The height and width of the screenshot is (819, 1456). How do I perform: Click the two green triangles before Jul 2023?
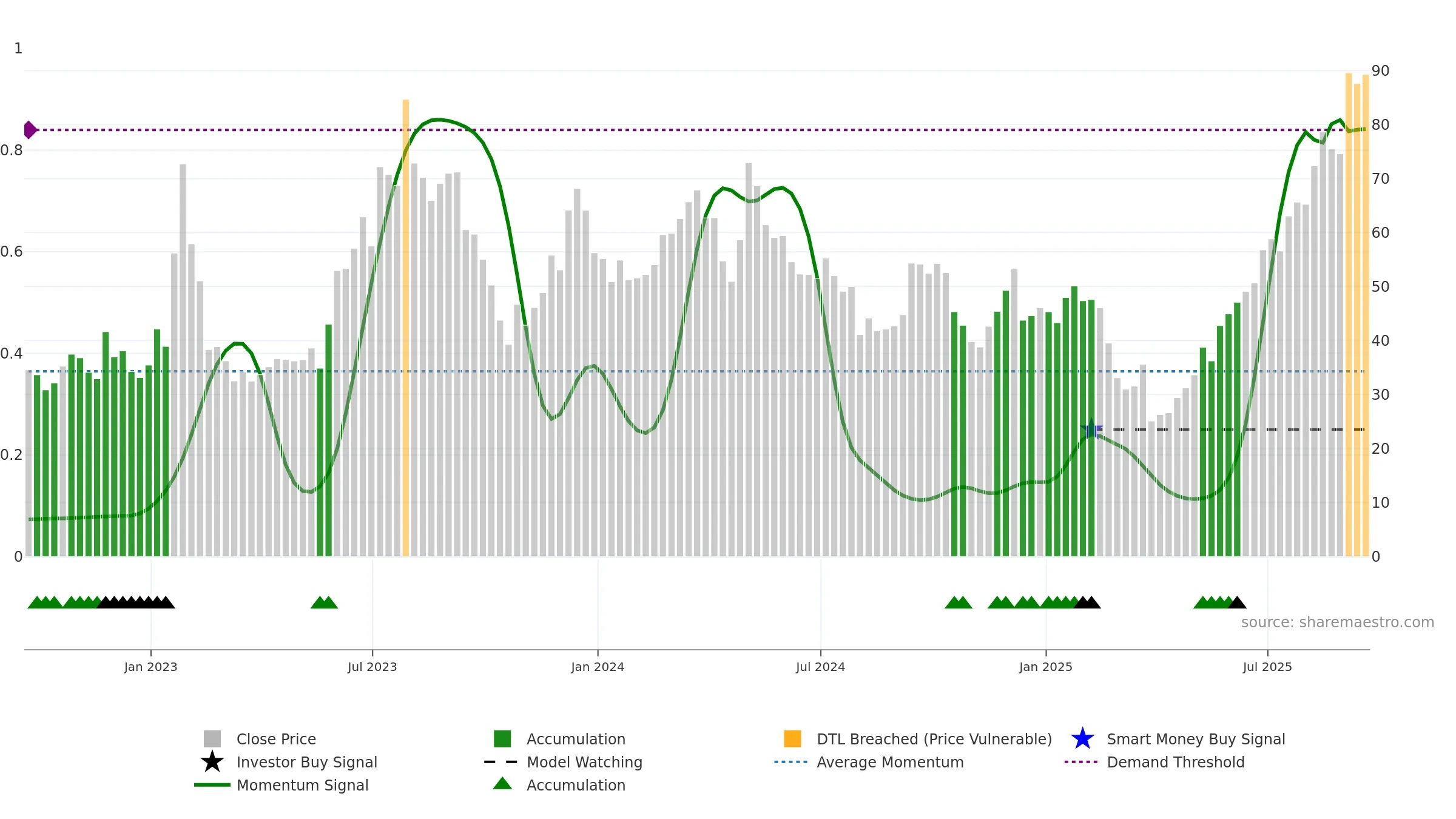324,602
